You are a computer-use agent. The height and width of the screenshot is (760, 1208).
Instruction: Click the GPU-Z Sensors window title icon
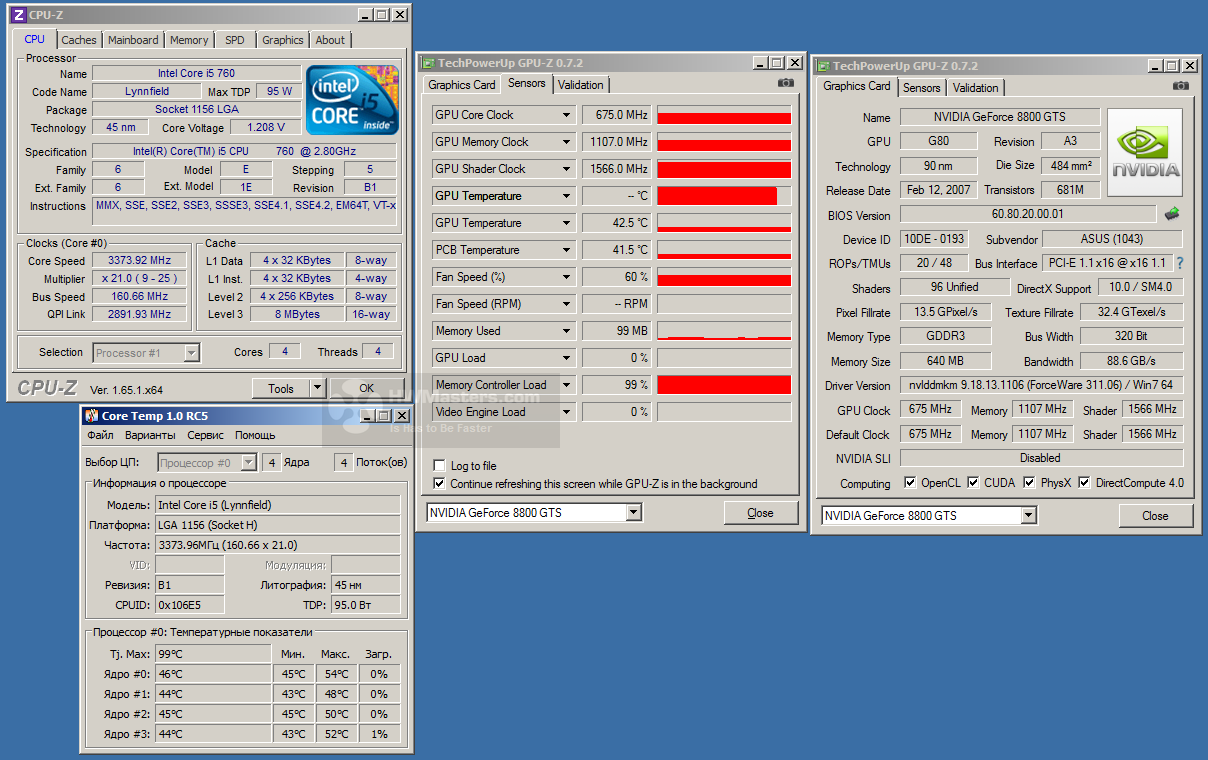pos(428,63)
